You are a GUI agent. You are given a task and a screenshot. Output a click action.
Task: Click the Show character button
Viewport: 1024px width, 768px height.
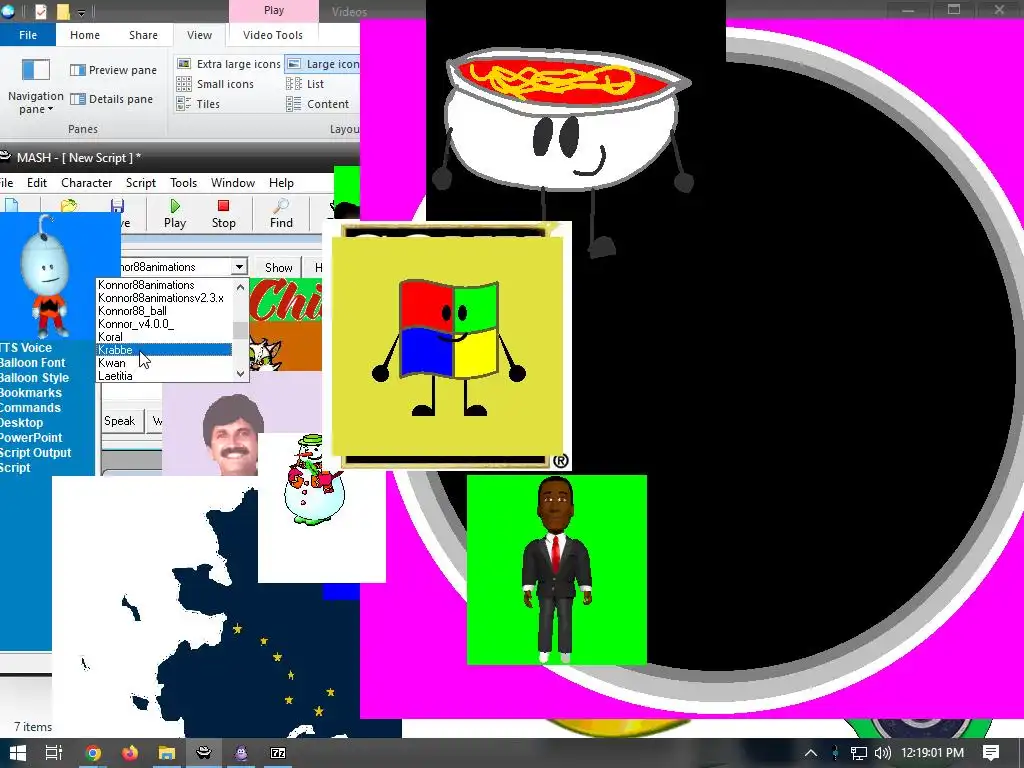pos(279,268)
